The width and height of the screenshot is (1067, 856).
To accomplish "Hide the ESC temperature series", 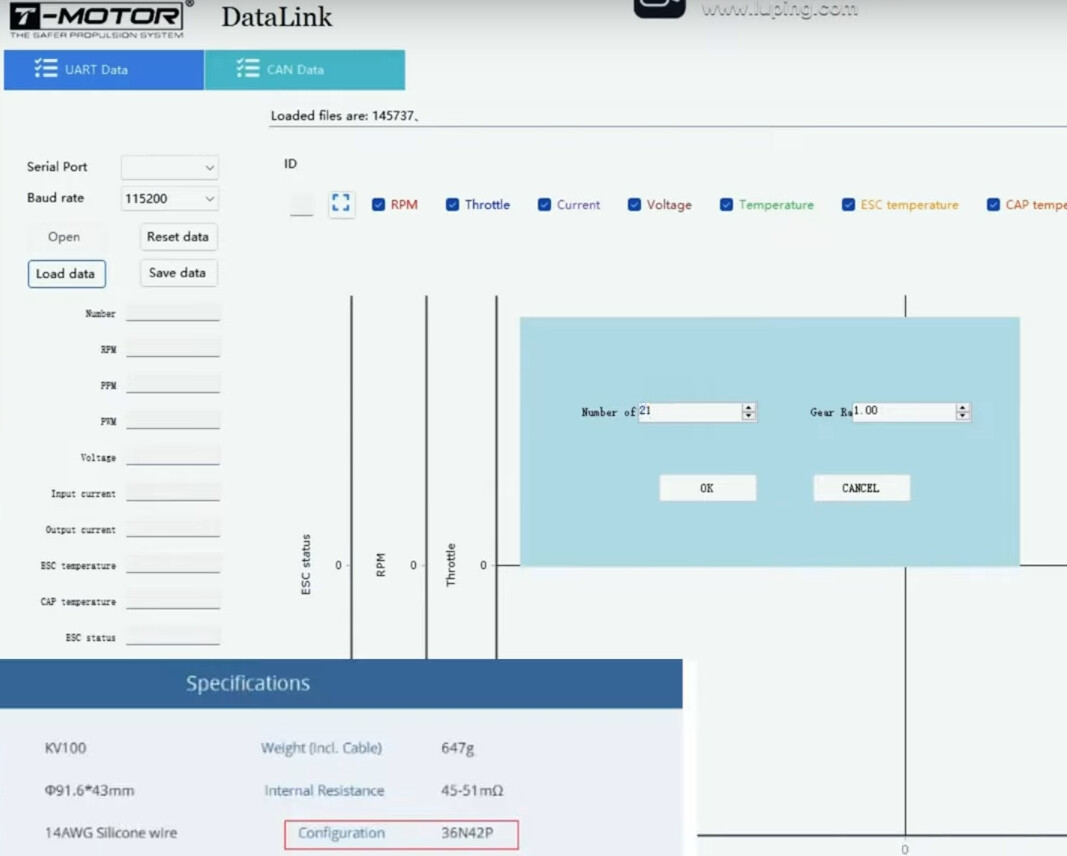I will [848, 205].
